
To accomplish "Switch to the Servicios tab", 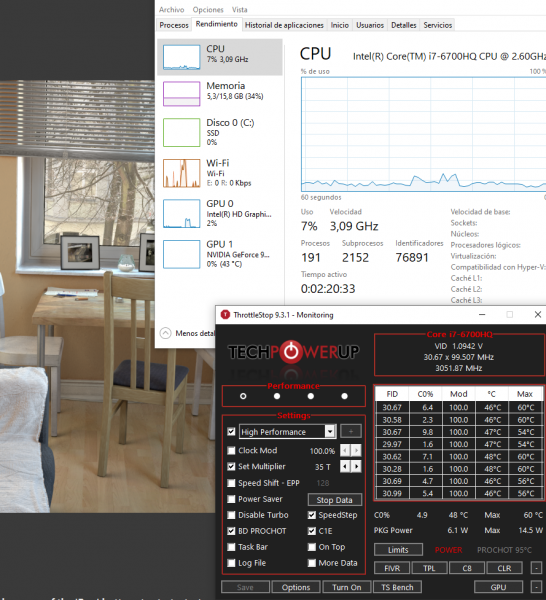I will click(x=437, y=25).
